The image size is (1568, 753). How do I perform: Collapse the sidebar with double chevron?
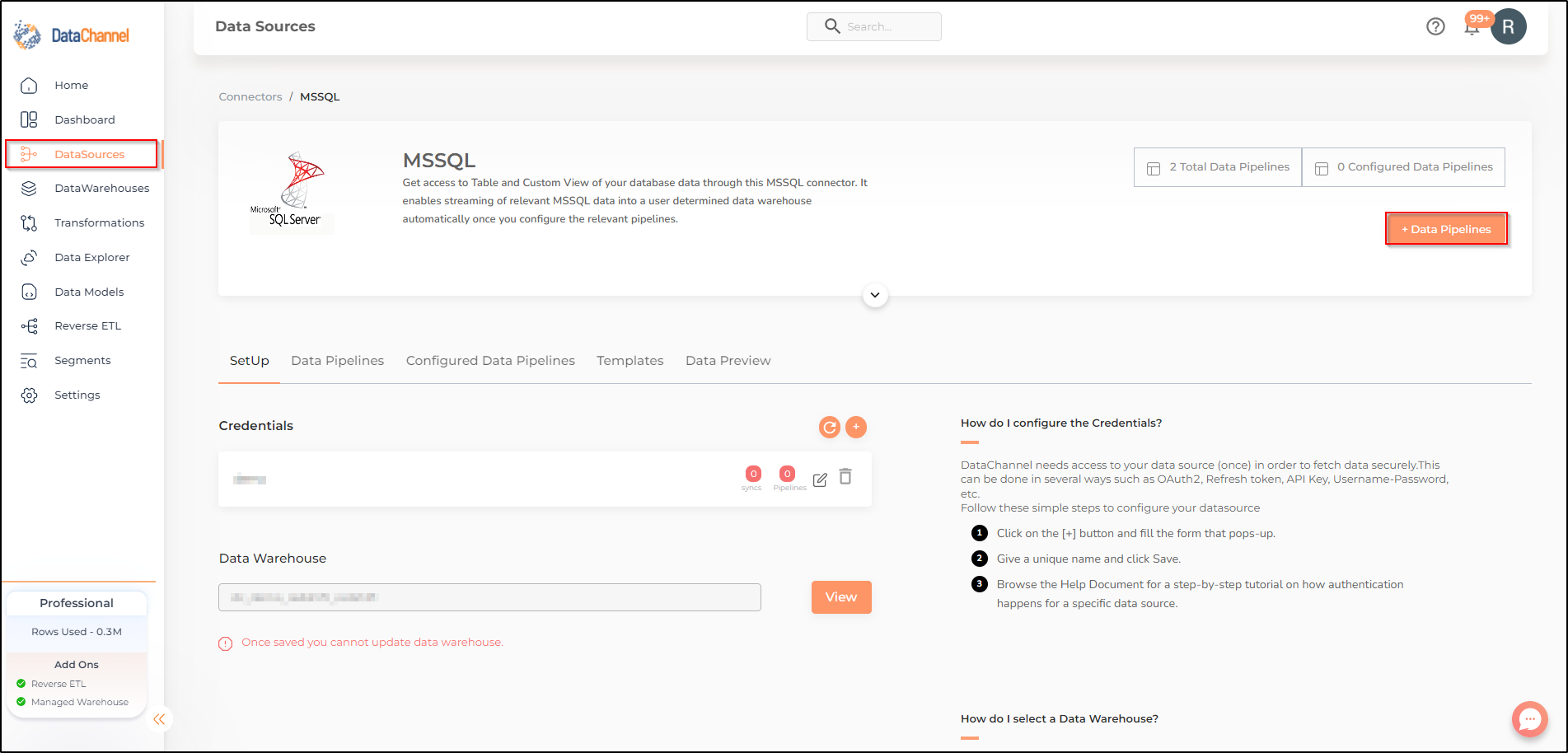[x=159, y=719]
